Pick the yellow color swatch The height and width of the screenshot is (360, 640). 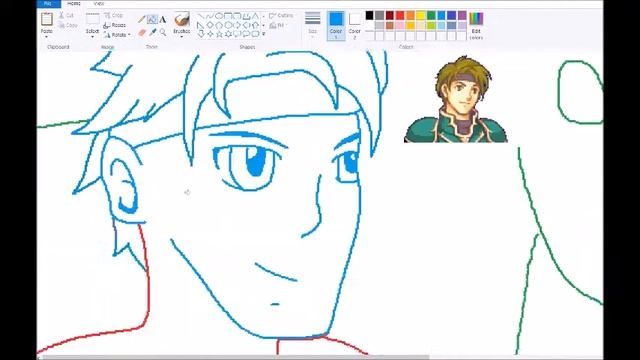click(421, 16)
